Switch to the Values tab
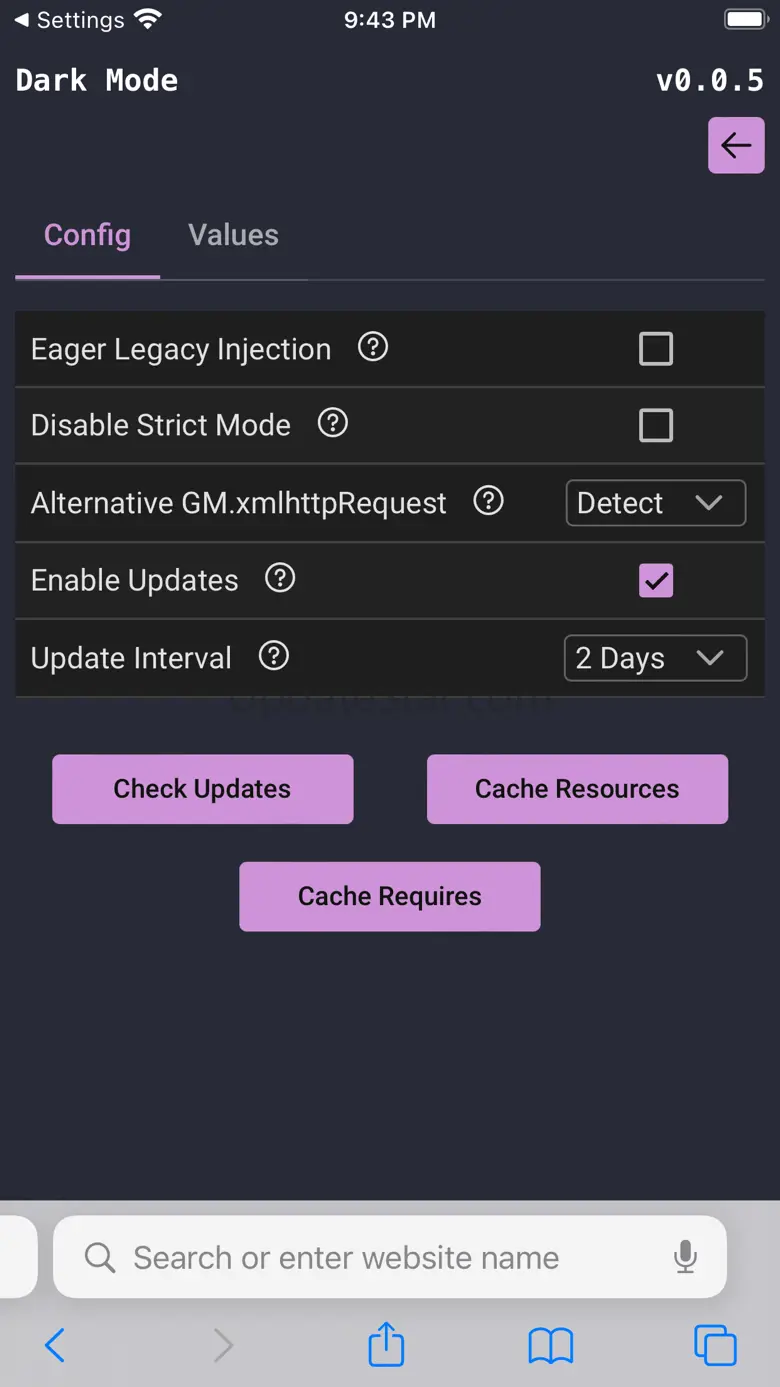 pyautogui.click(x=233, y=235)
